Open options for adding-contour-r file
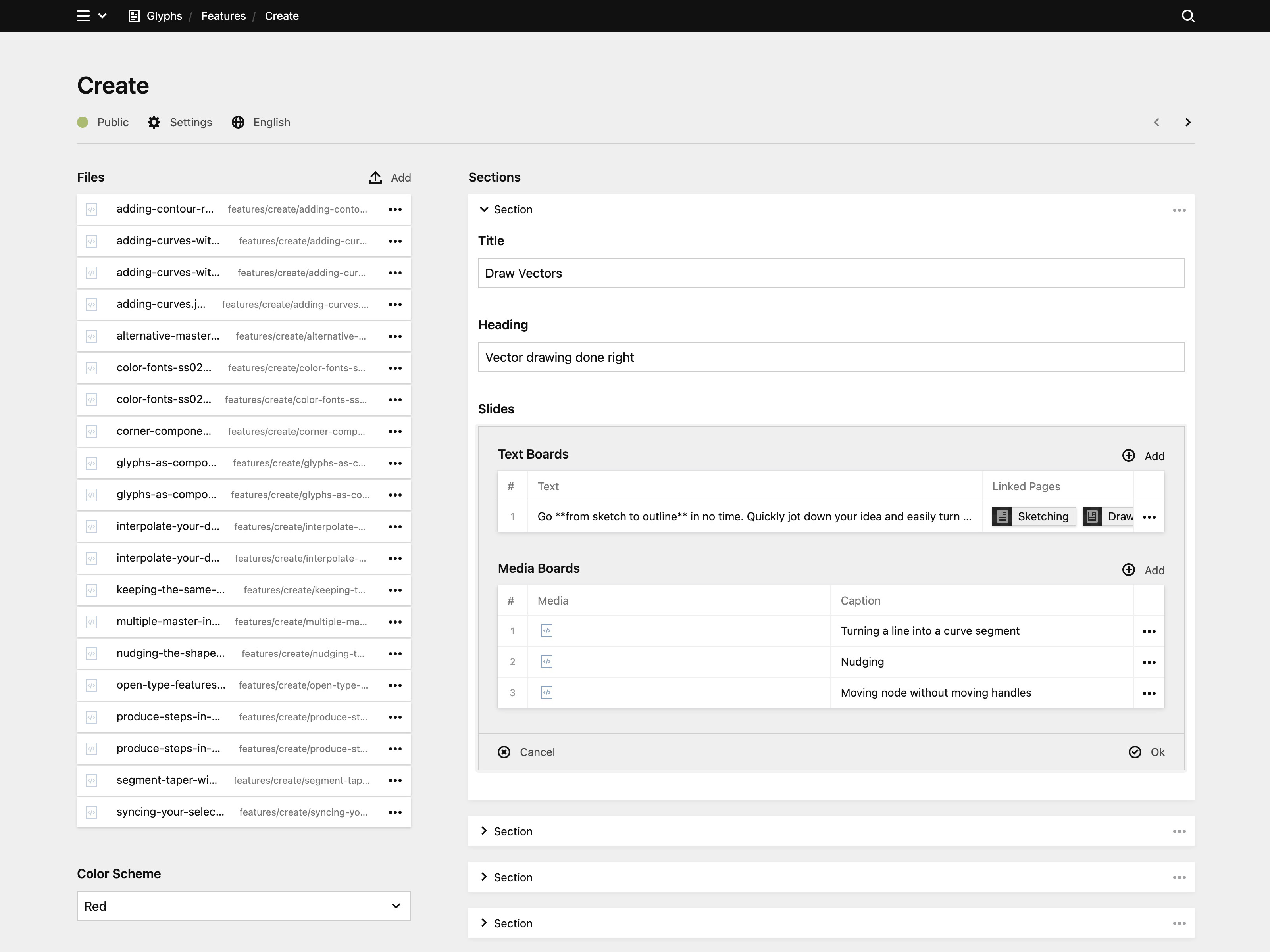1270x952 pixels. click(x=395, y=209)
